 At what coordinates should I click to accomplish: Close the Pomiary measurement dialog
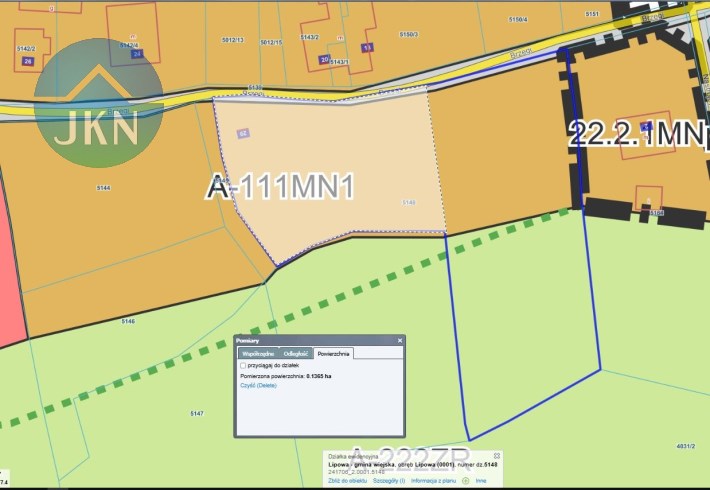tap(400, 341)
